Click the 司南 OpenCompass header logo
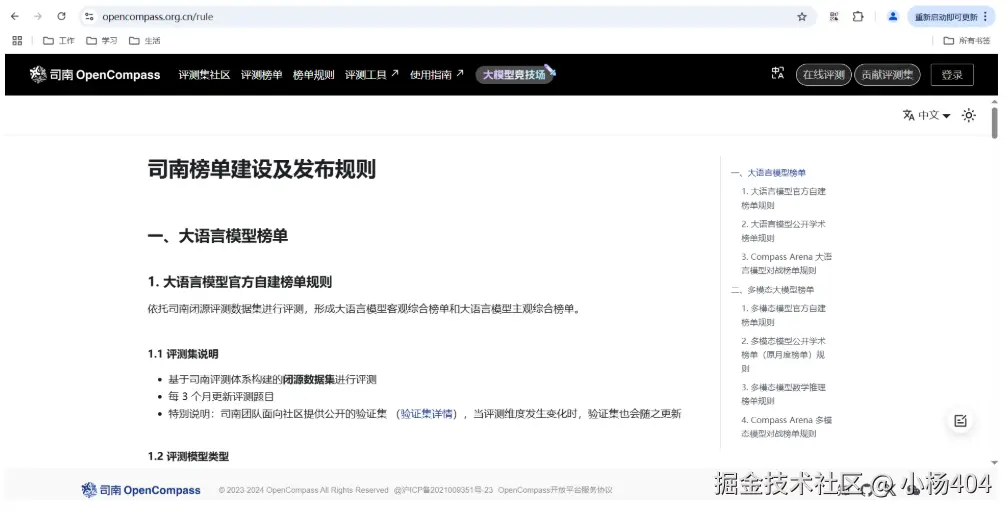The height and width of the screenshot is (514, 1008). point(94,75)
